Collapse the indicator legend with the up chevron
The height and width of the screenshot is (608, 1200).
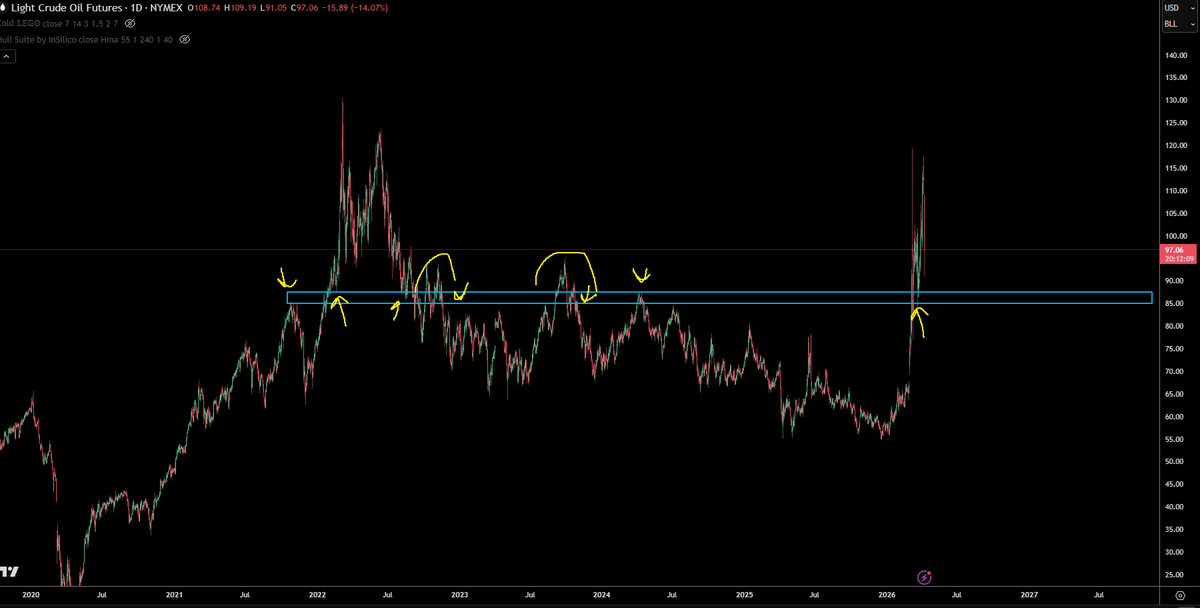8,55
